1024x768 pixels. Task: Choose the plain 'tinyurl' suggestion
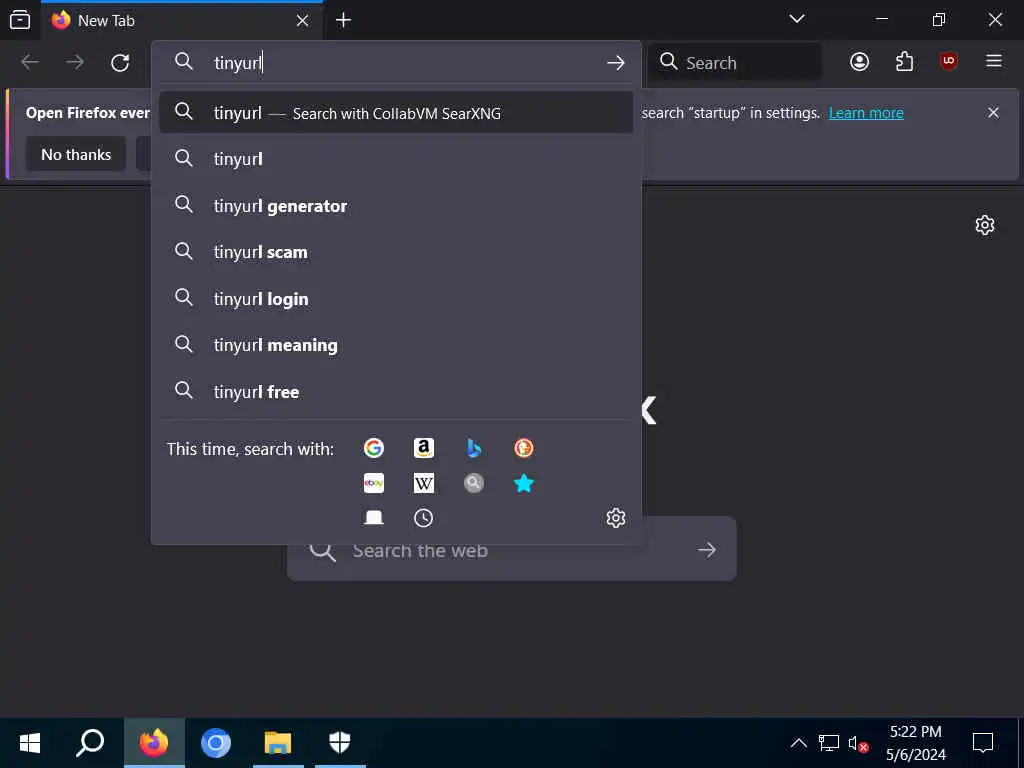point(396,159)
